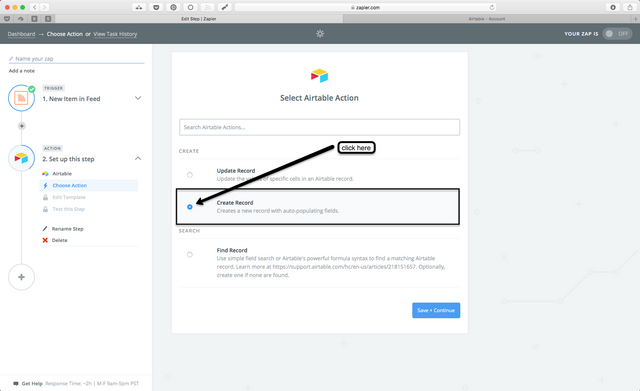This screenshot has height=391, width=640.
Task: Click the RSS feed toolbar icon
Action: pos(207,7)
